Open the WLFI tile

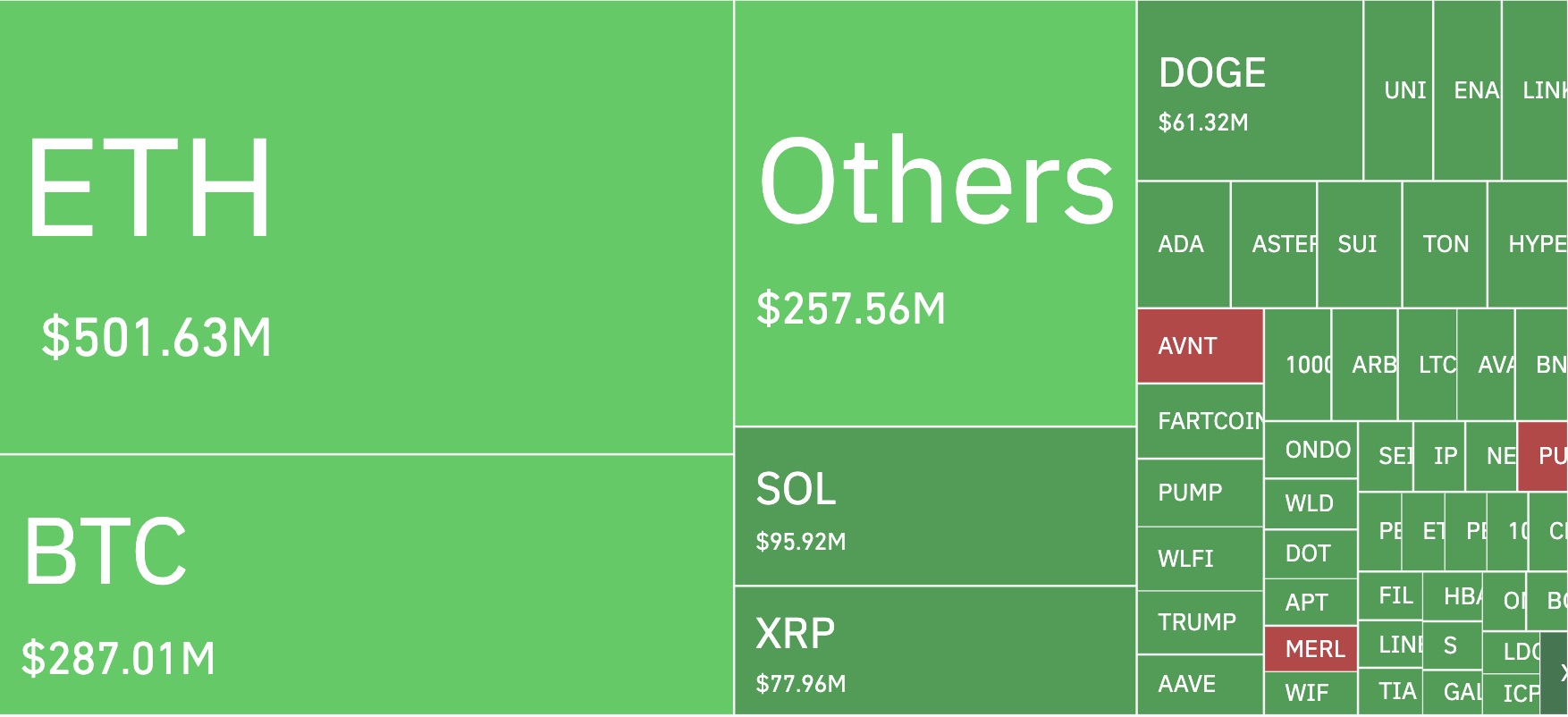click(1200, 559)
